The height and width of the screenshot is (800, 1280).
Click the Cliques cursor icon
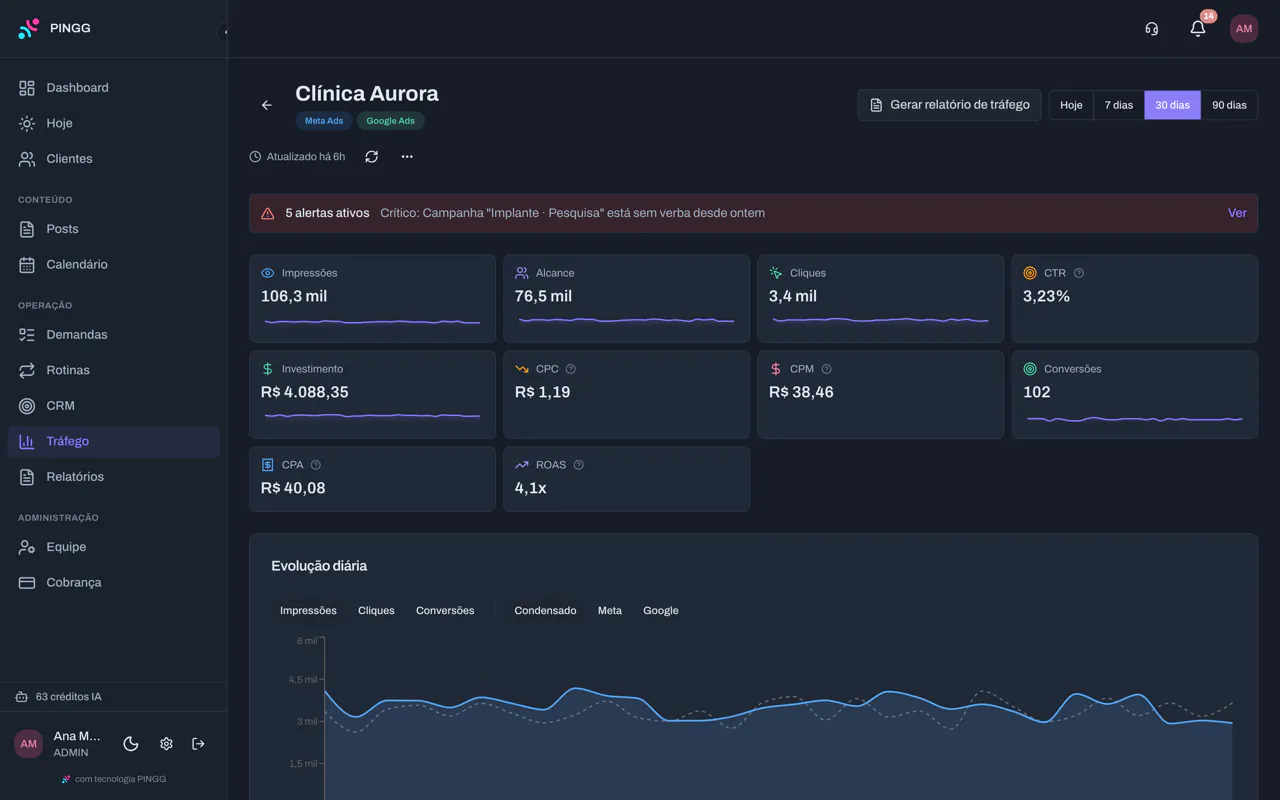coord(776,273)
